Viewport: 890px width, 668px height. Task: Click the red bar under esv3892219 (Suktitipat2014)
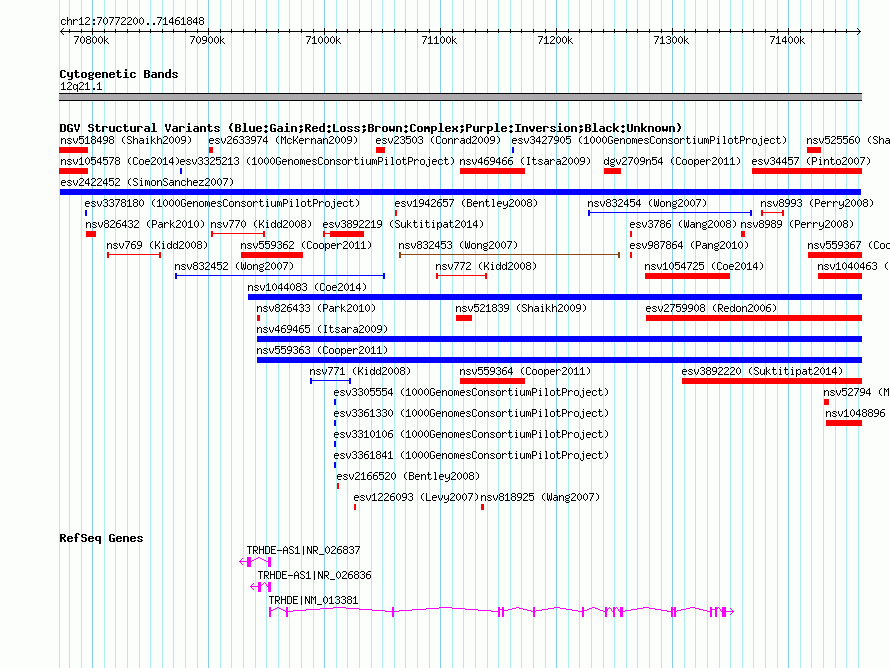[x=343, y=234]
